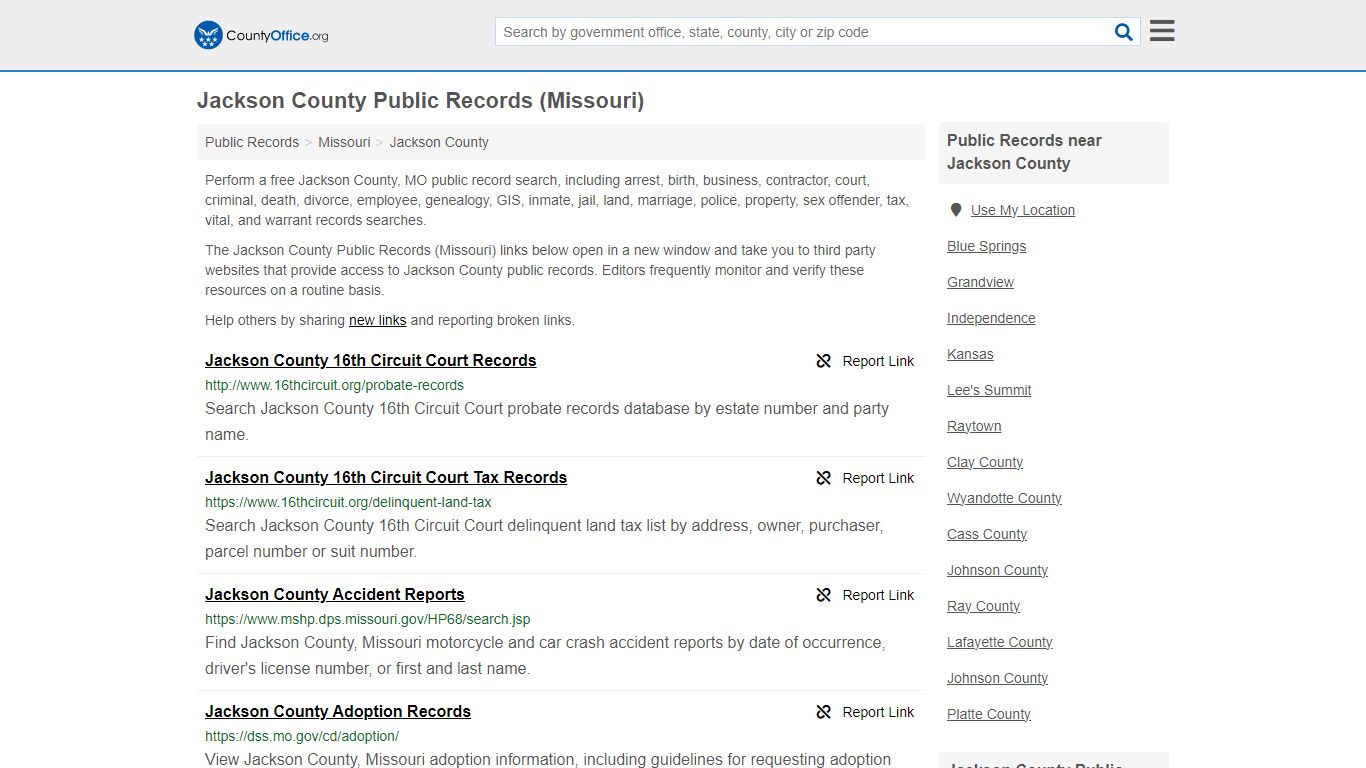Open the 16thcircuit.org probate-records URL
This screenshot has height=768, width=1366.
click(334, 385)
